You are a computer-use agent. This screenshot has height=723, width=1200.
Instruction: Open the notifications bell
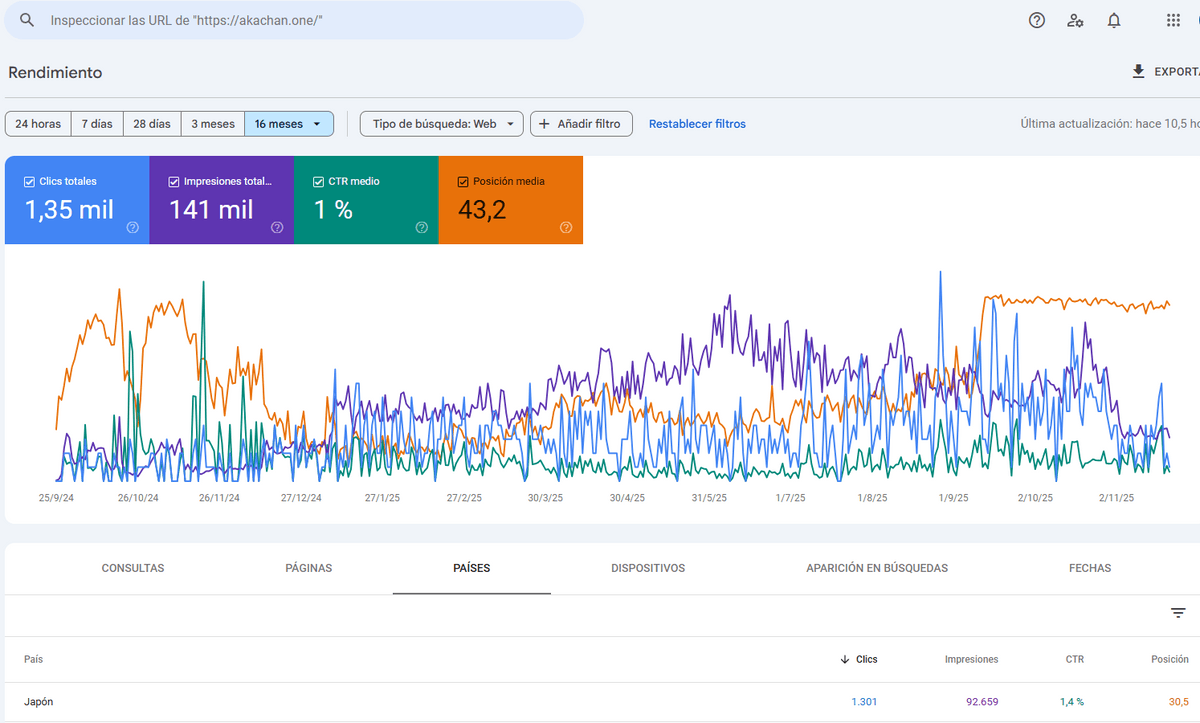point(1114,20)
